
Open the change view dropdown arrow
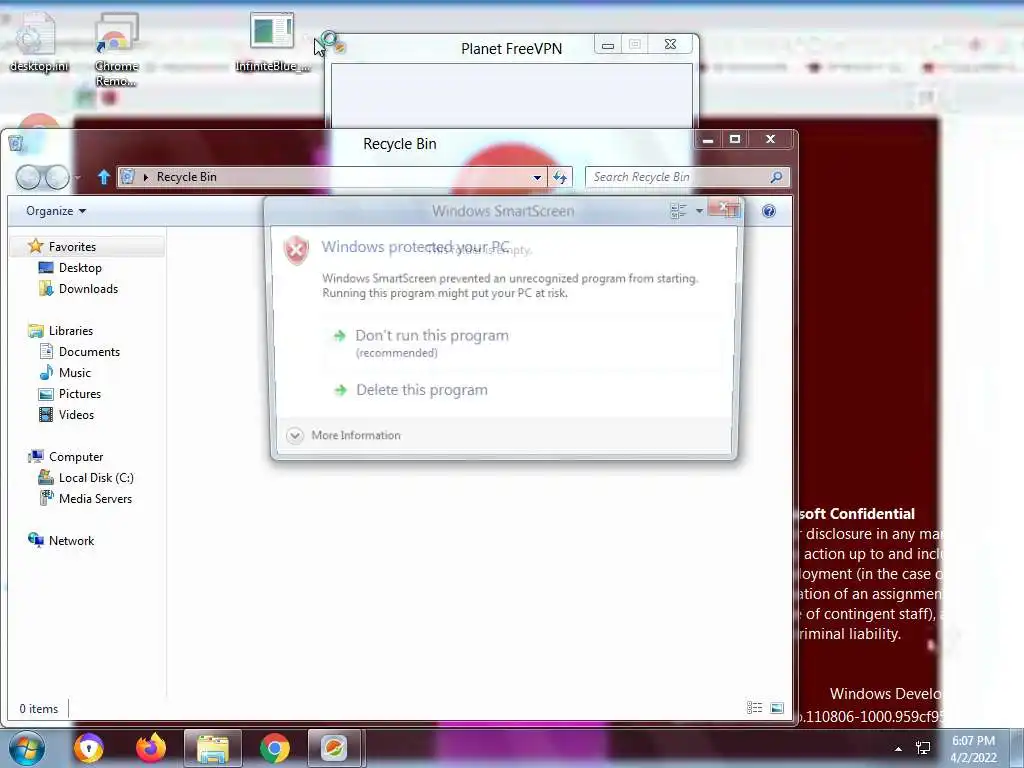(x=699, y=211)
